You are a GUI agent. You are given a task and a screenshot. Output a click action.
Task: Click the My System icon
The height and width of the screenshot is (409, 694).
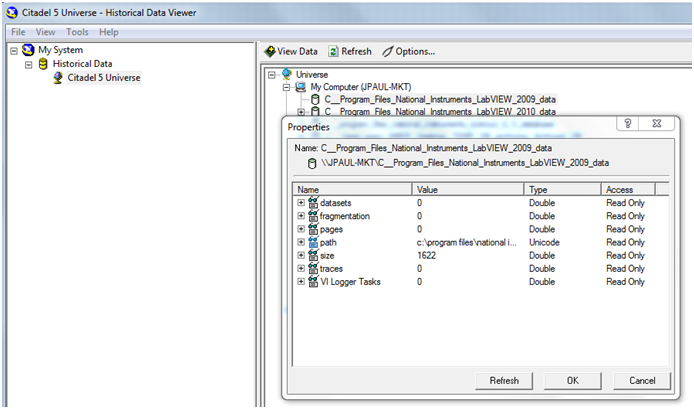(28, 50)
